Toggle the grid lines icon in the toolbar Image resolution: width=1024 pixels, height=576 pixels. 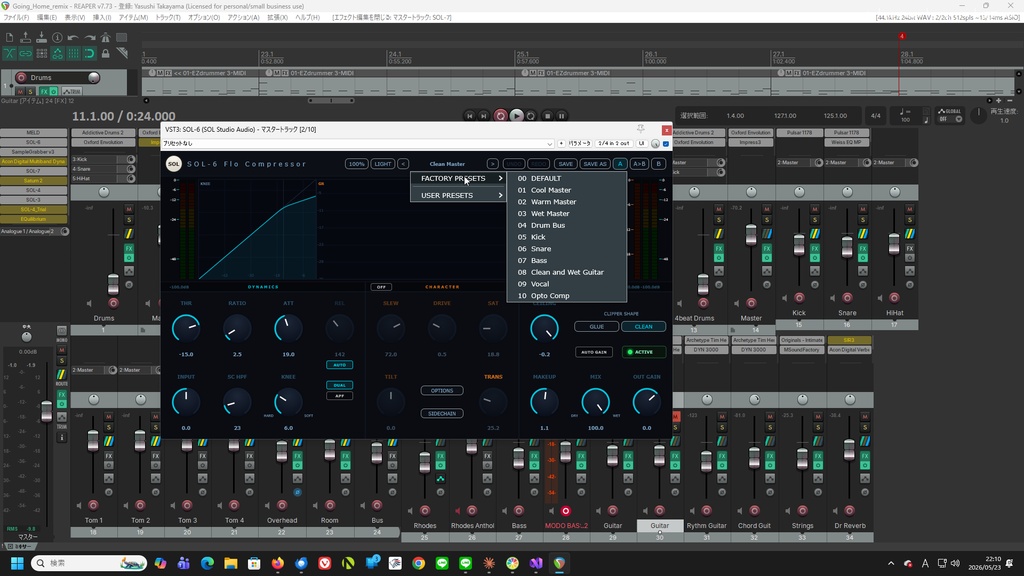point(73,54)
